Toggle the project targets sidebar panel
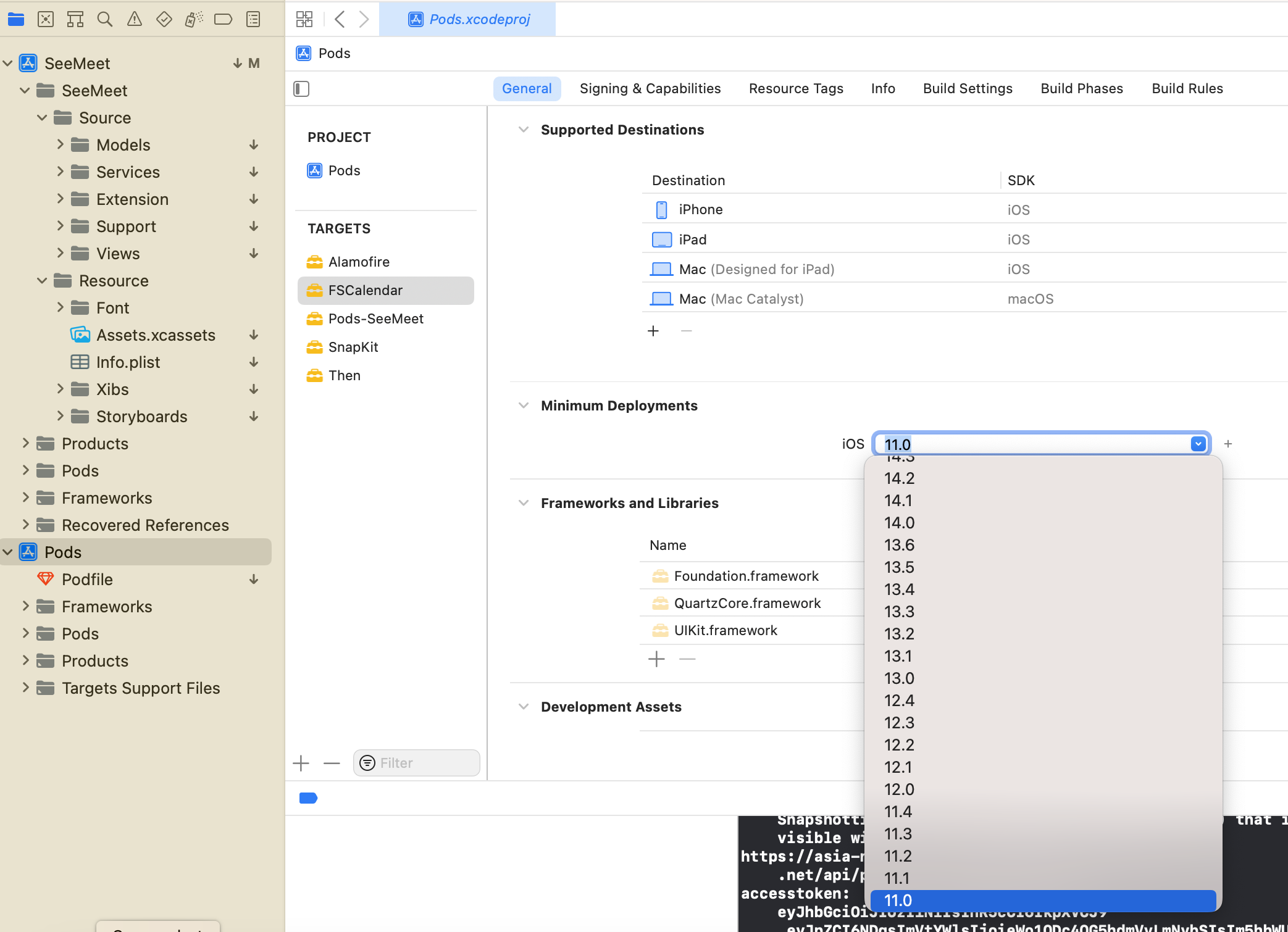 (301, 89)
